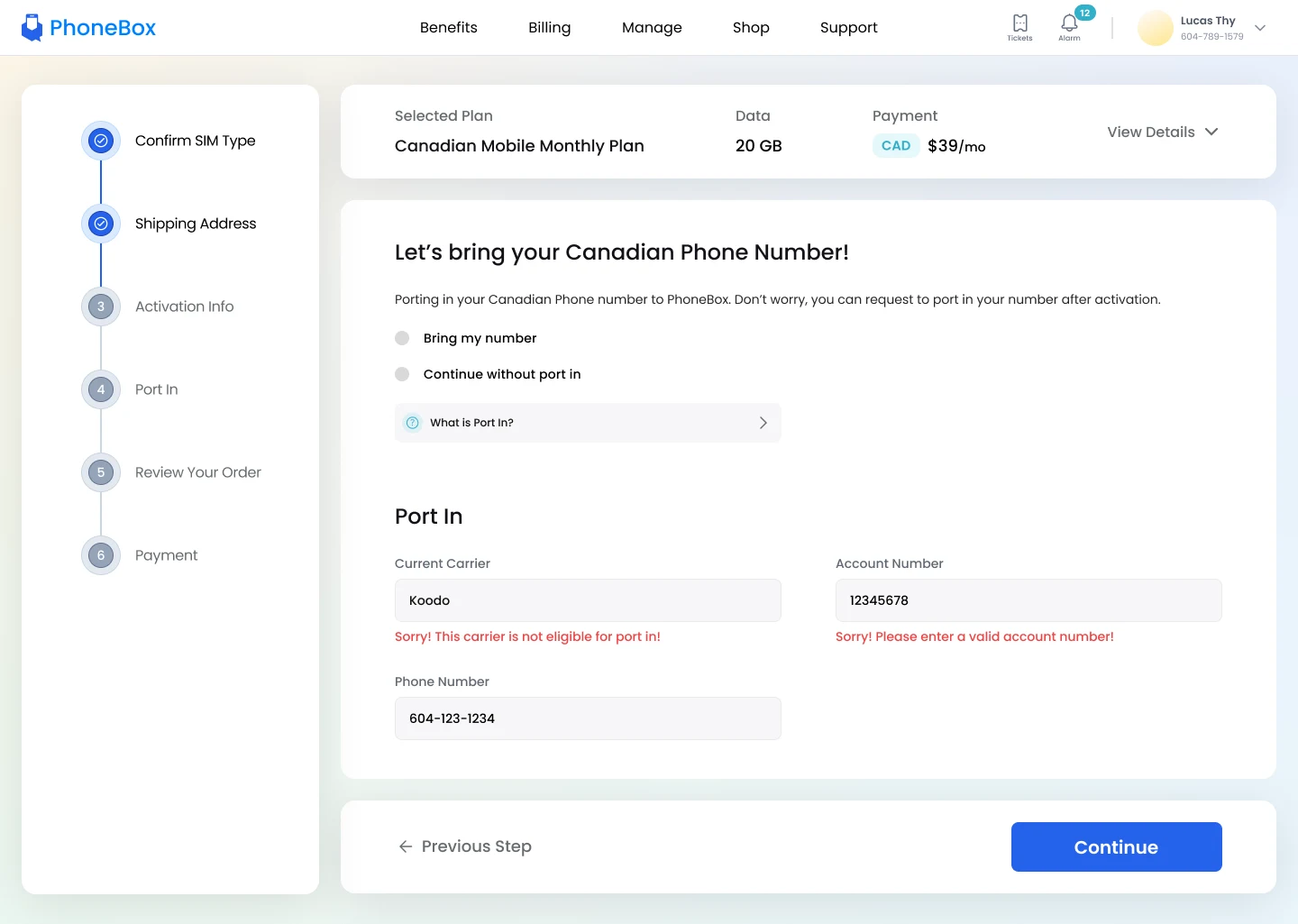Screen dimensions: 1298x924
Task: Click step 3 Activation Info circle
Action: click(x=101, y=306)
